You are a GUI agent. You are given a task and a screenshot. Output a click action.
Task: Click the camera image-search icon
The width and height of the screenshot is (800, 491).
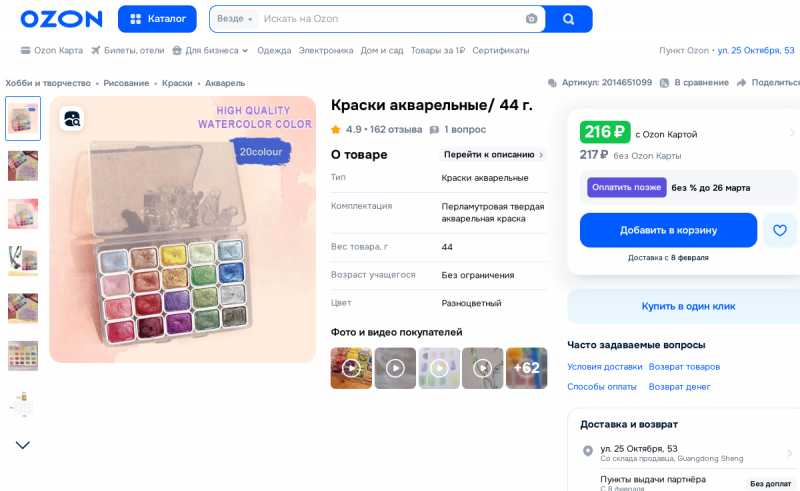point(531,19)
